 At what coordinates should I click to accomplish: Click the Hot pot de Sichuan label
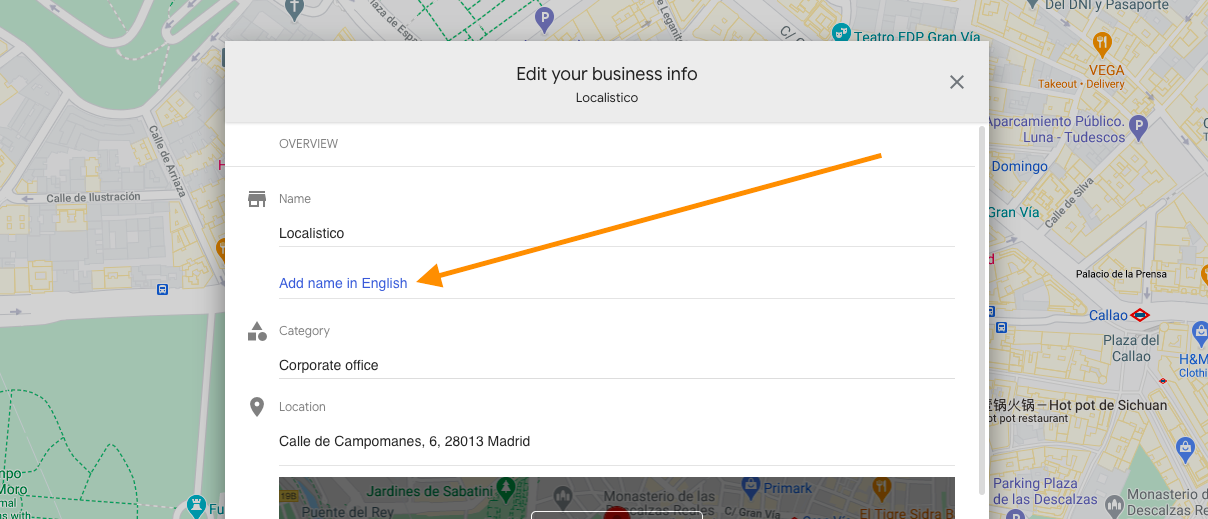(1078, 405)
